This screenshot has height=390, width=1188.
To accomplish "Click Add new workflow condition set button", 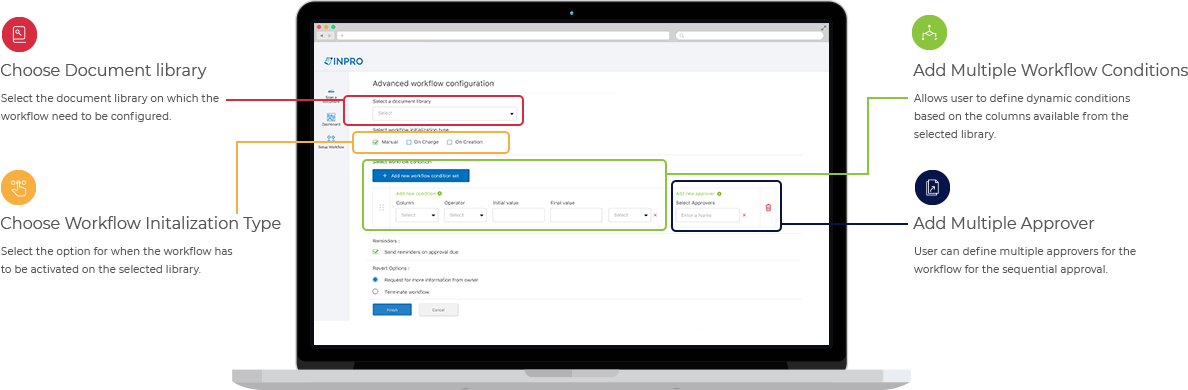I will pyautogui.click(x=421, y=176).
